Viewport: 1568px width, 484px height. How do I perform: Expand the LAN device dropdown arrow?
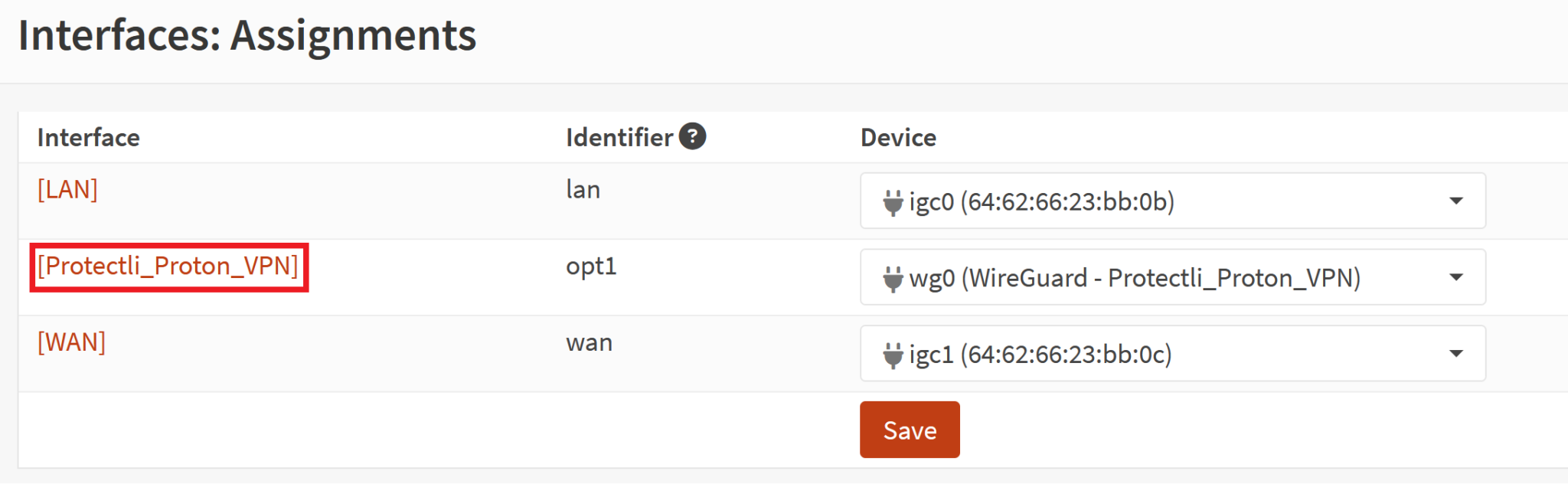[1456, 201]
